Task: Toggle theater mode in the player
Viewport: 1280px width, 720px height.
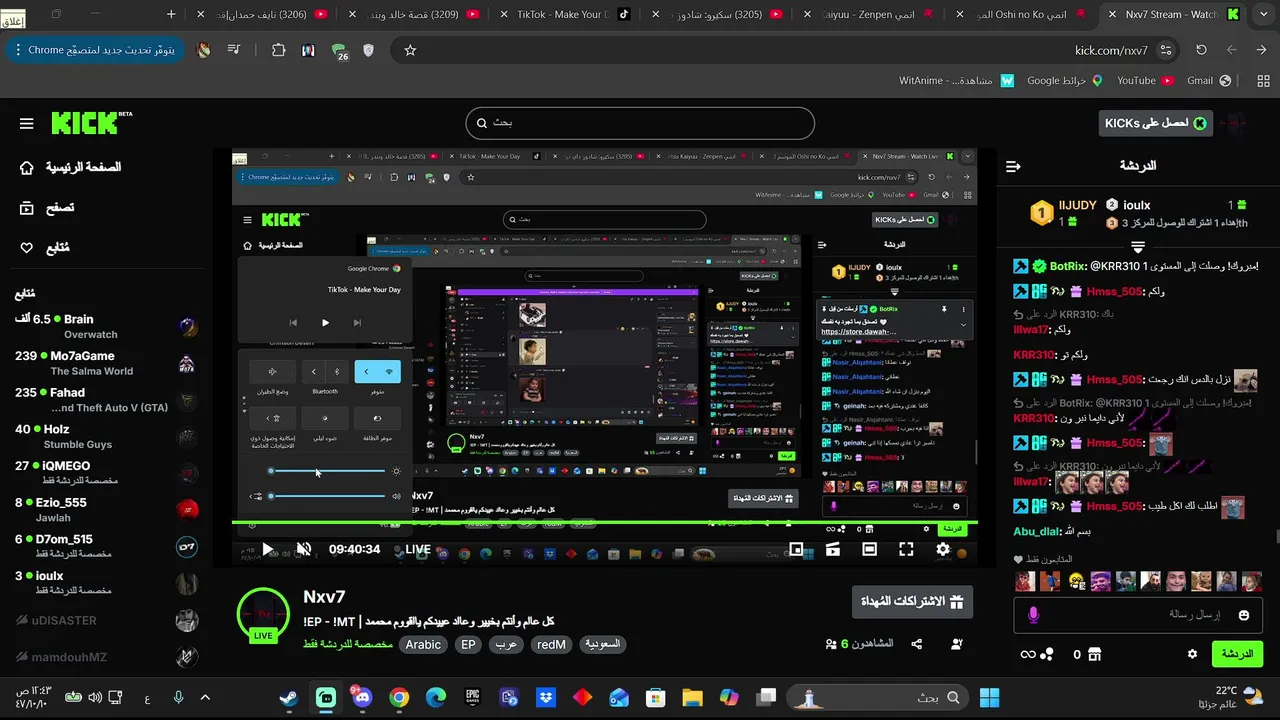Action: click(870, 549)
